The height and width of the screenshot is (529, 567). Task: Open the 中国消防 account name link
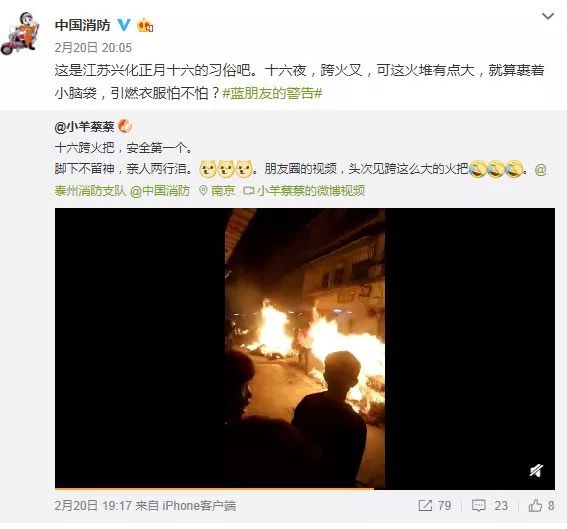(82, 25)
